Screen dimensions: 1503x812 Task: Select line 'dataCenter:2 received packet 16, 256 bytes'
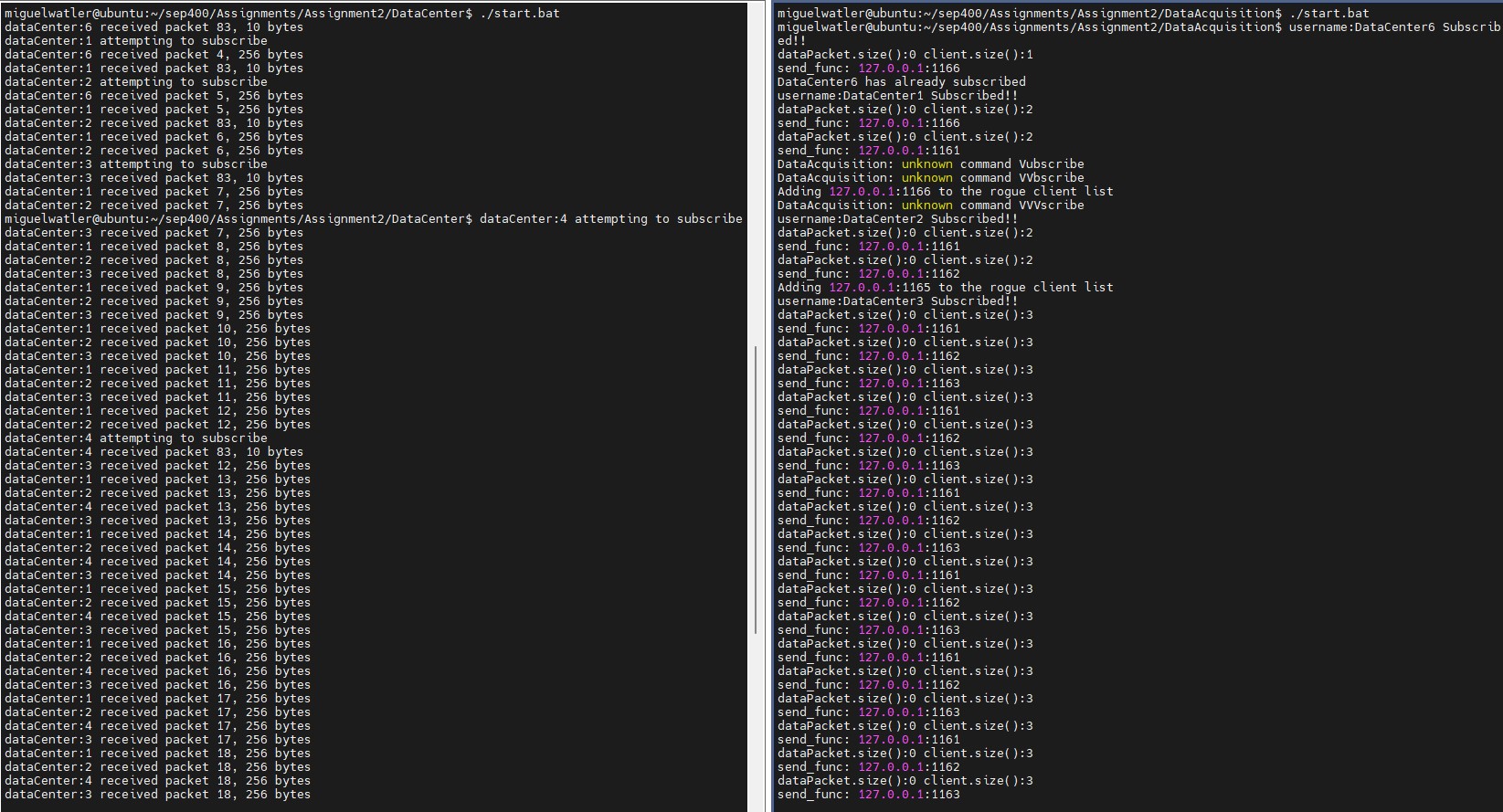[x=157, y=658]
